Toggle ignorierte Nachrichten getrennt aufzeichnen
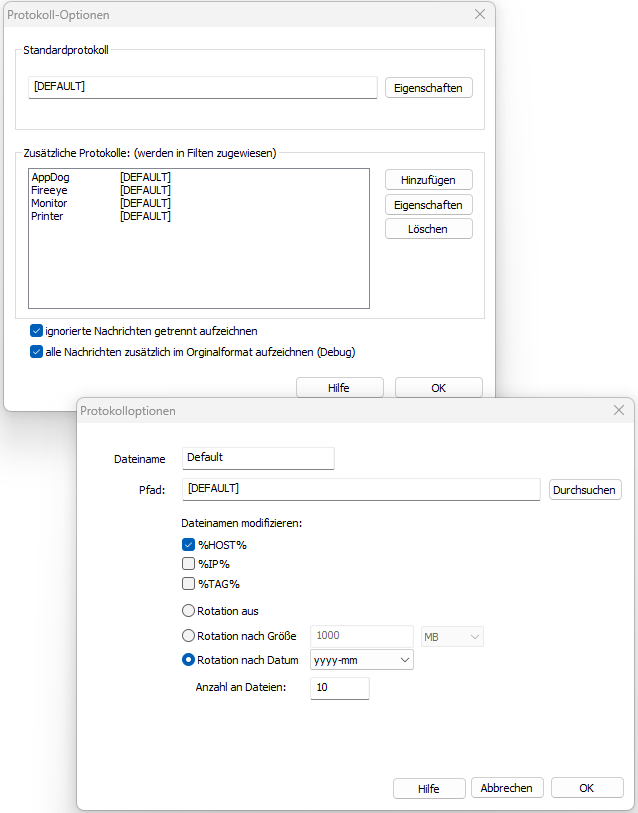 pyautogui.click(x=36, y=331)
